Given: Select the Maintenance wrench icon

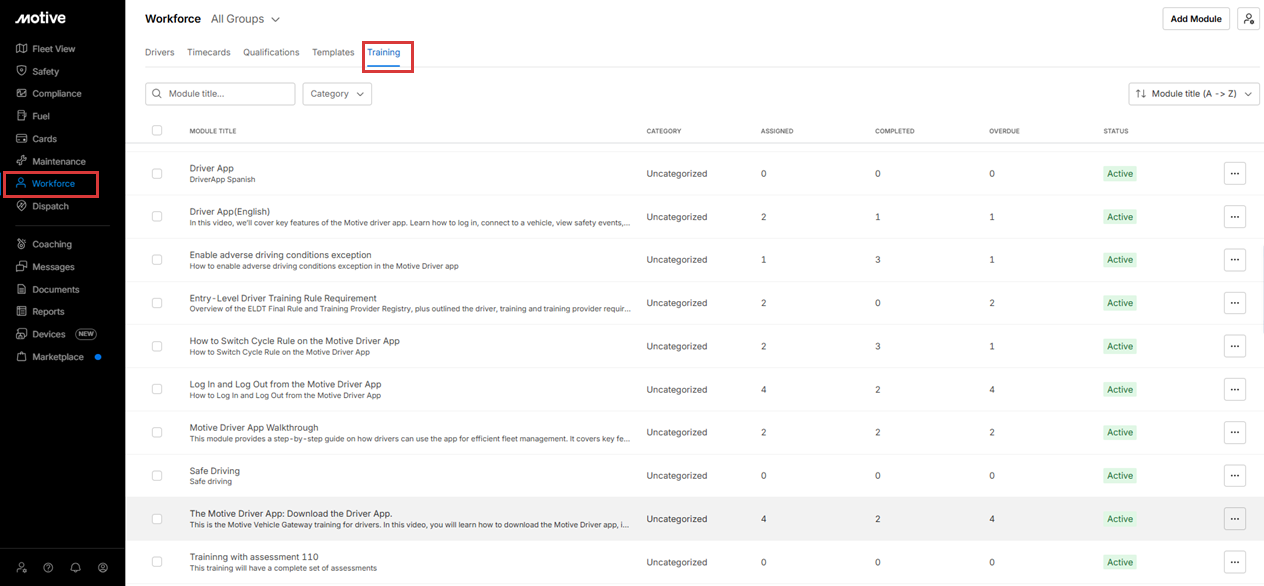Looking at the screenshot, I should [22, 161].
